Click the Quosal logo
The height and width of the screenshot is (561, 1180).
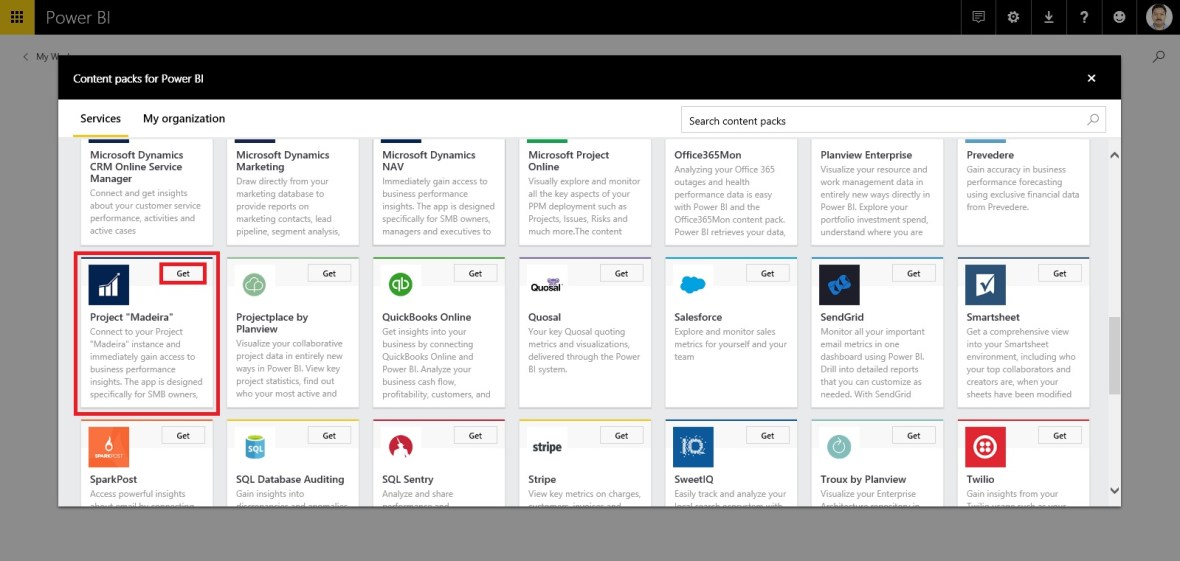pyautogui.click(x=547, y=285)
